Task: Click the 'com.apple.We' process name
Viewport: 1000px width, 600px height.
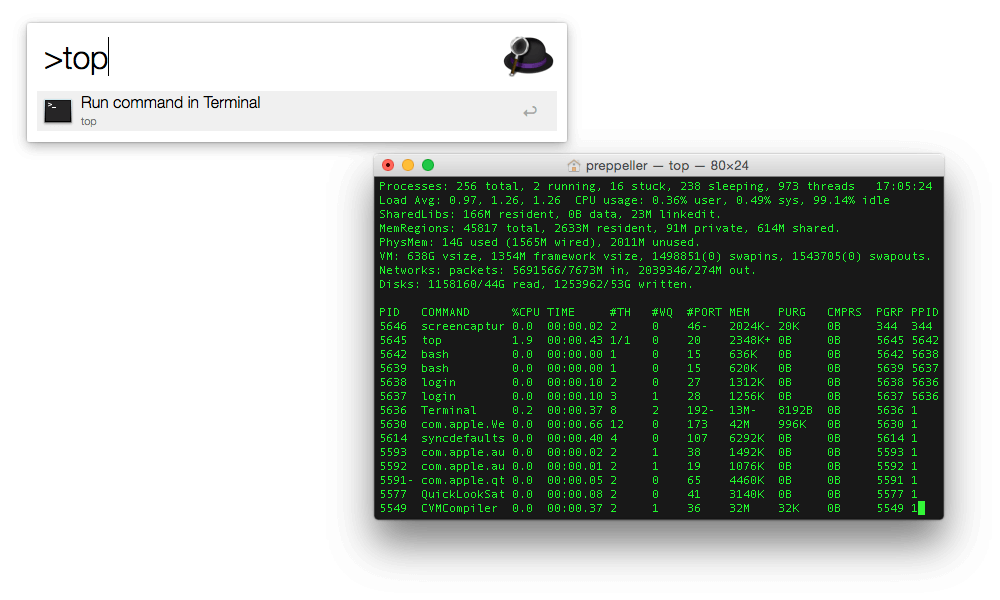Action: coord(463,425)
